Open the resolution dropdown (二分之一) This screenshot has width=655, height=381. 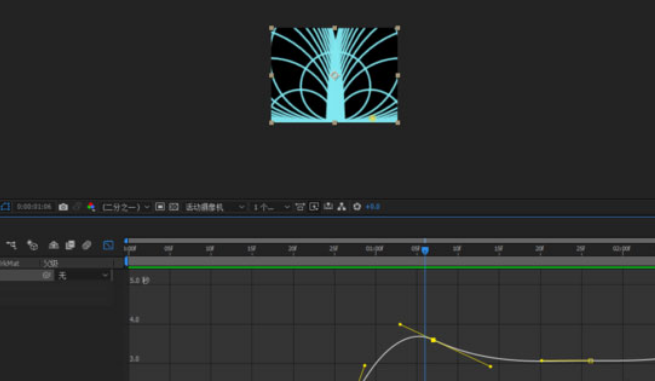[126, 207]
